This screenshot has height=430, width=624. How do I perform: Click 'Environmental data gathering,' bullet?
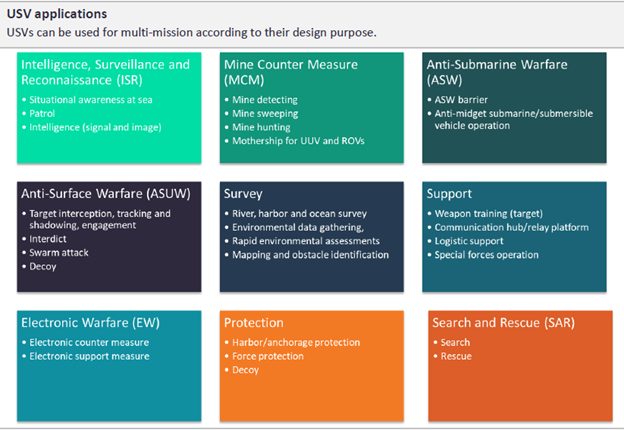click(298, 228)
